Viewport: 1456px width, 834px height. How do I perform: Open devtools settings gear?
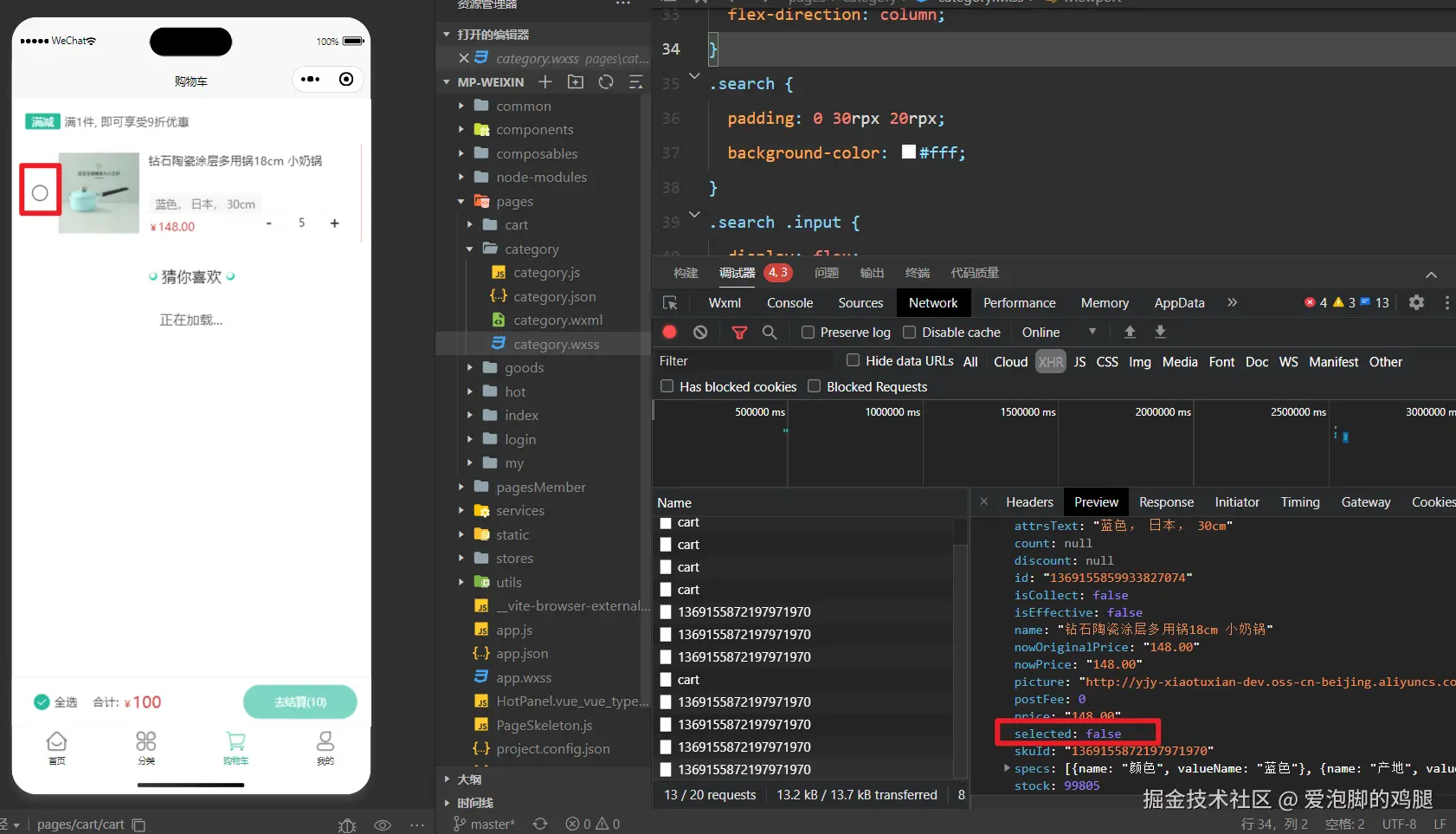click(1416, 302)
